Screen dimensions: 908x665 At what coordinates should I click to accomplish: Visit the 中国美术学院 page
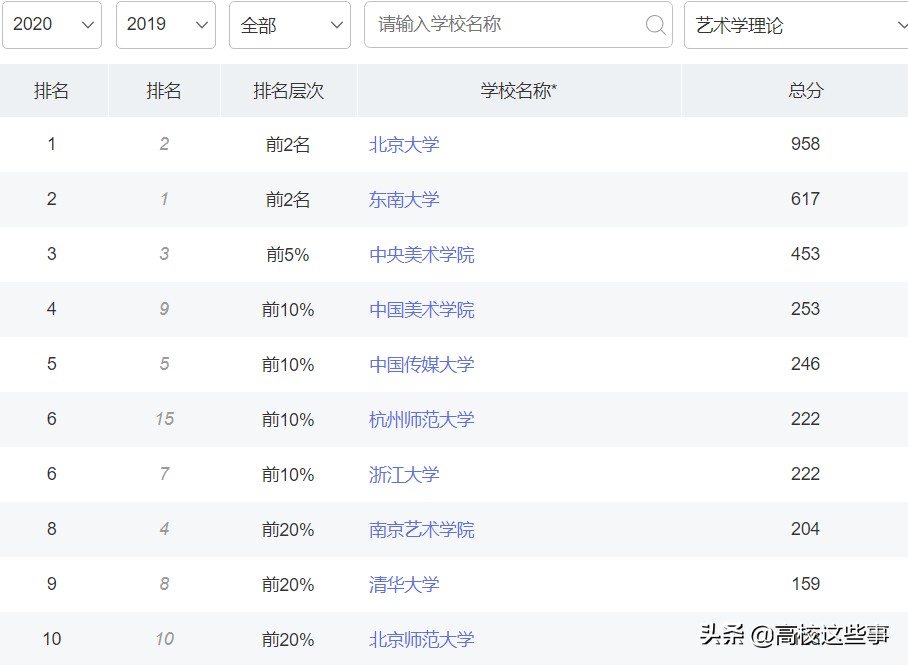421,309
